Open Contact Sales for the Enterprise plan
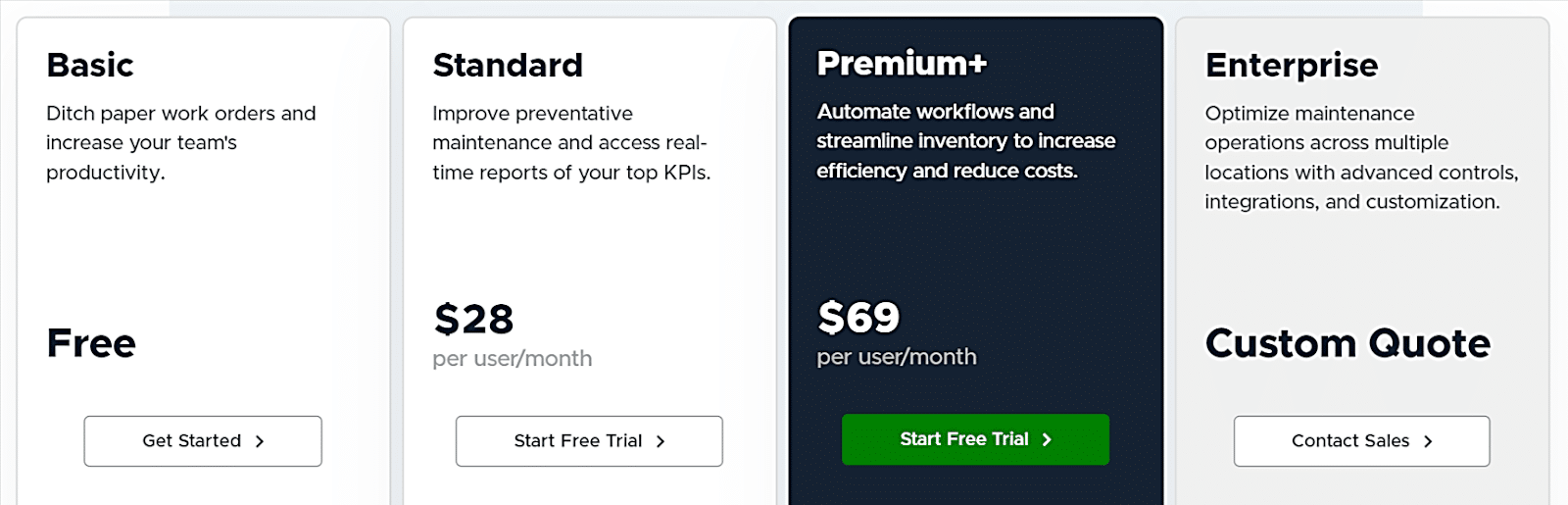1568x505 pixels. click(1360, 441)
